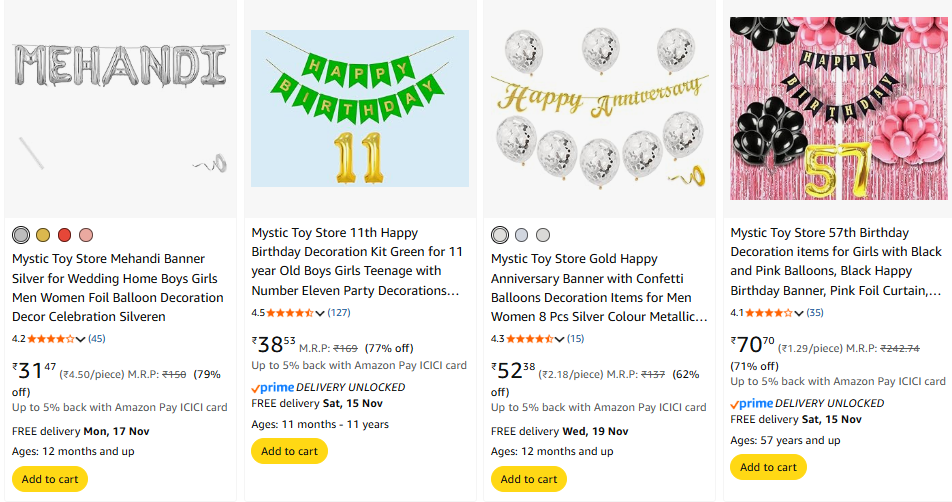This screenshot has width=952, height=502.
Task: Select pink color swatch for Mehandi banner
Action: point(86,235)
